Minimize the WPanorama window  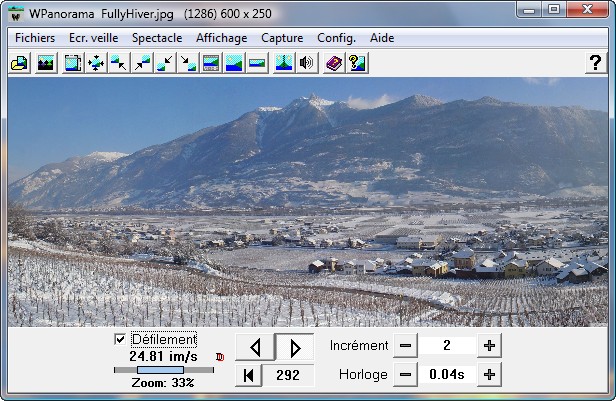(529, 10)
